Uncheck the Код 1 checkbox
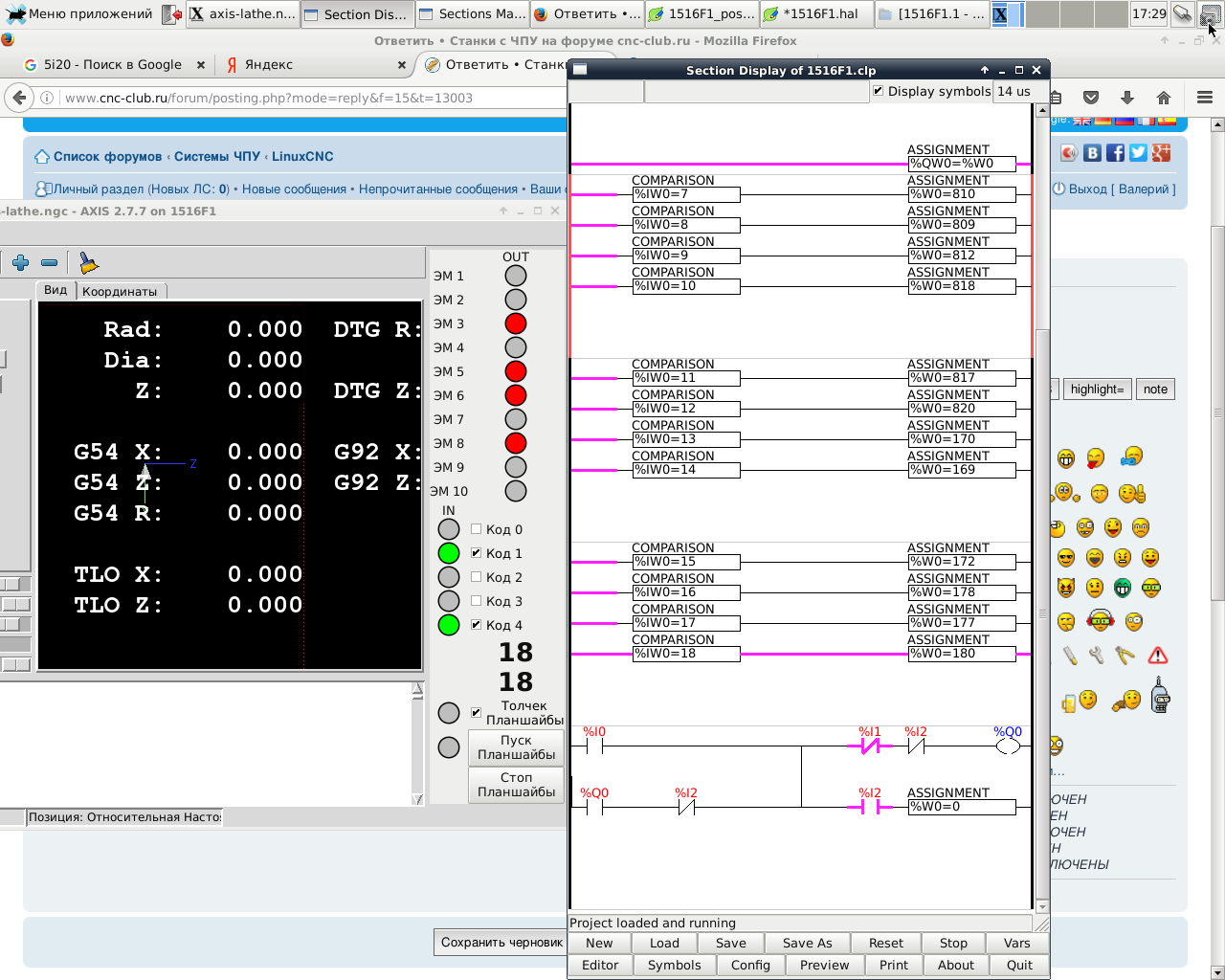 click(x=477, y=553)
